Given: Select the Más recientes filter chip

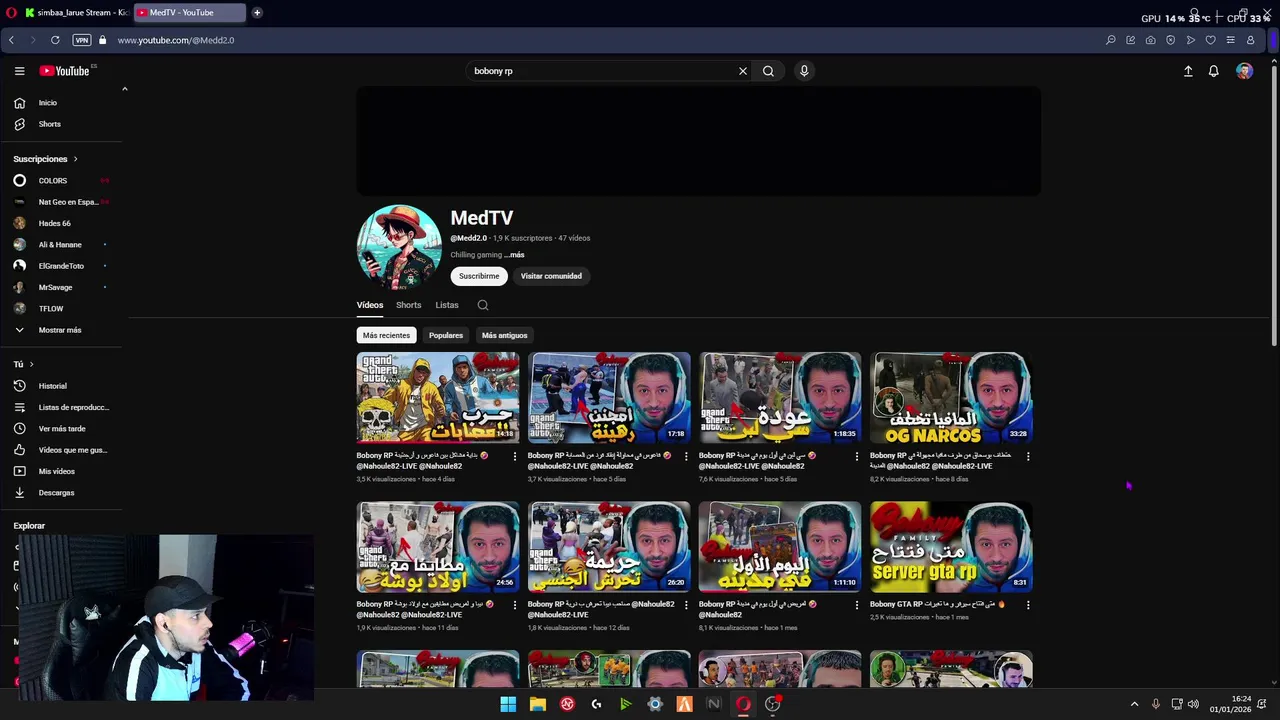Looking at the screenshot, I should pos(386,335).
